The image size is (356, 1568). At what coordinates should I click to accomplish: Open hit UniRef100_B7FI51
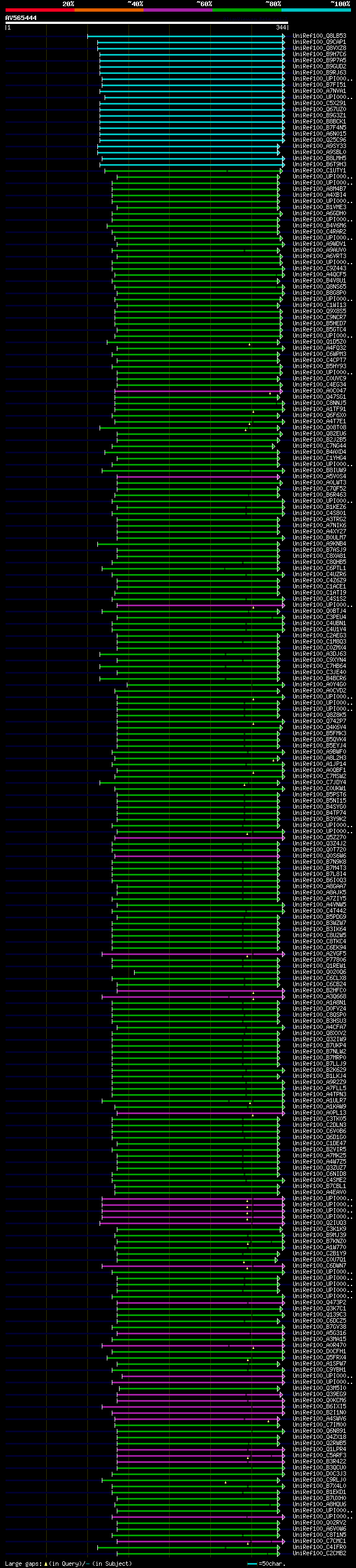(x=319, y=85)
